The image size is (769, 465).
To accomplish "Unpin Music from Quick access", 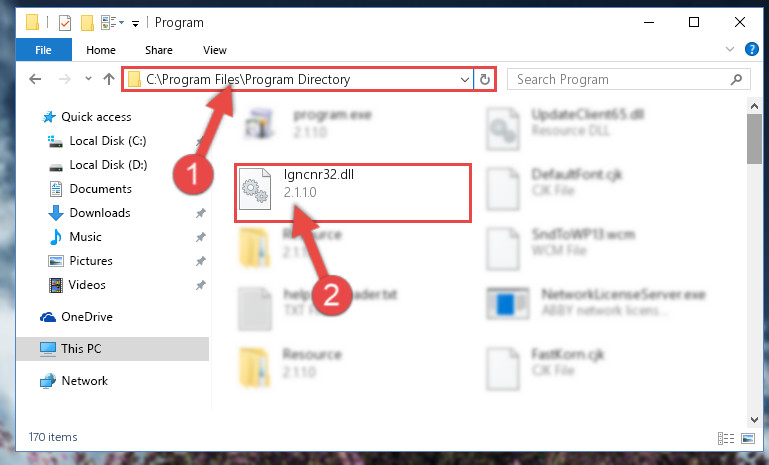I will pyautogui.click(x=201, y=237).
